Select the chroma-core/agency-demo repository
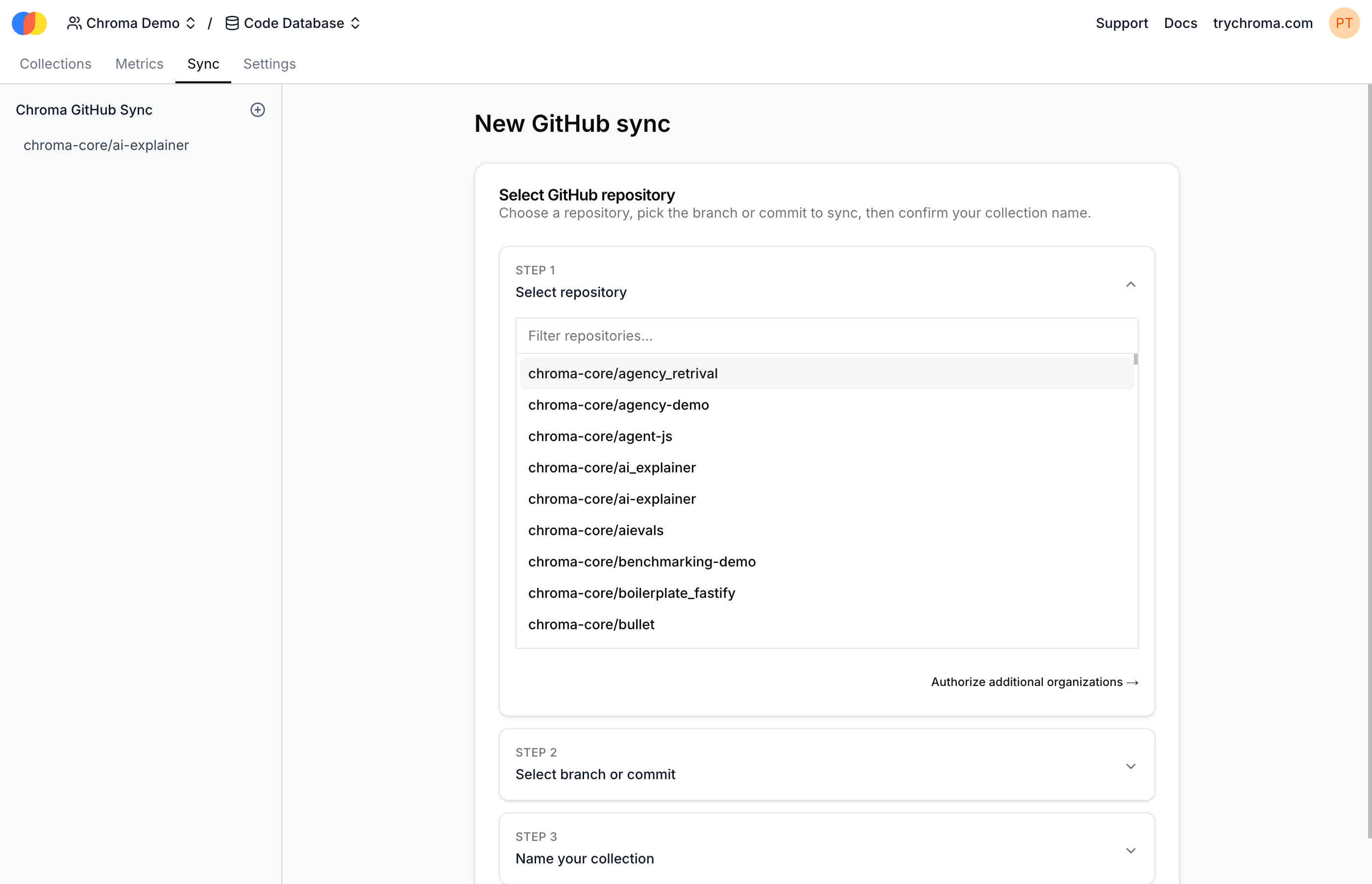 pos(618,405)
